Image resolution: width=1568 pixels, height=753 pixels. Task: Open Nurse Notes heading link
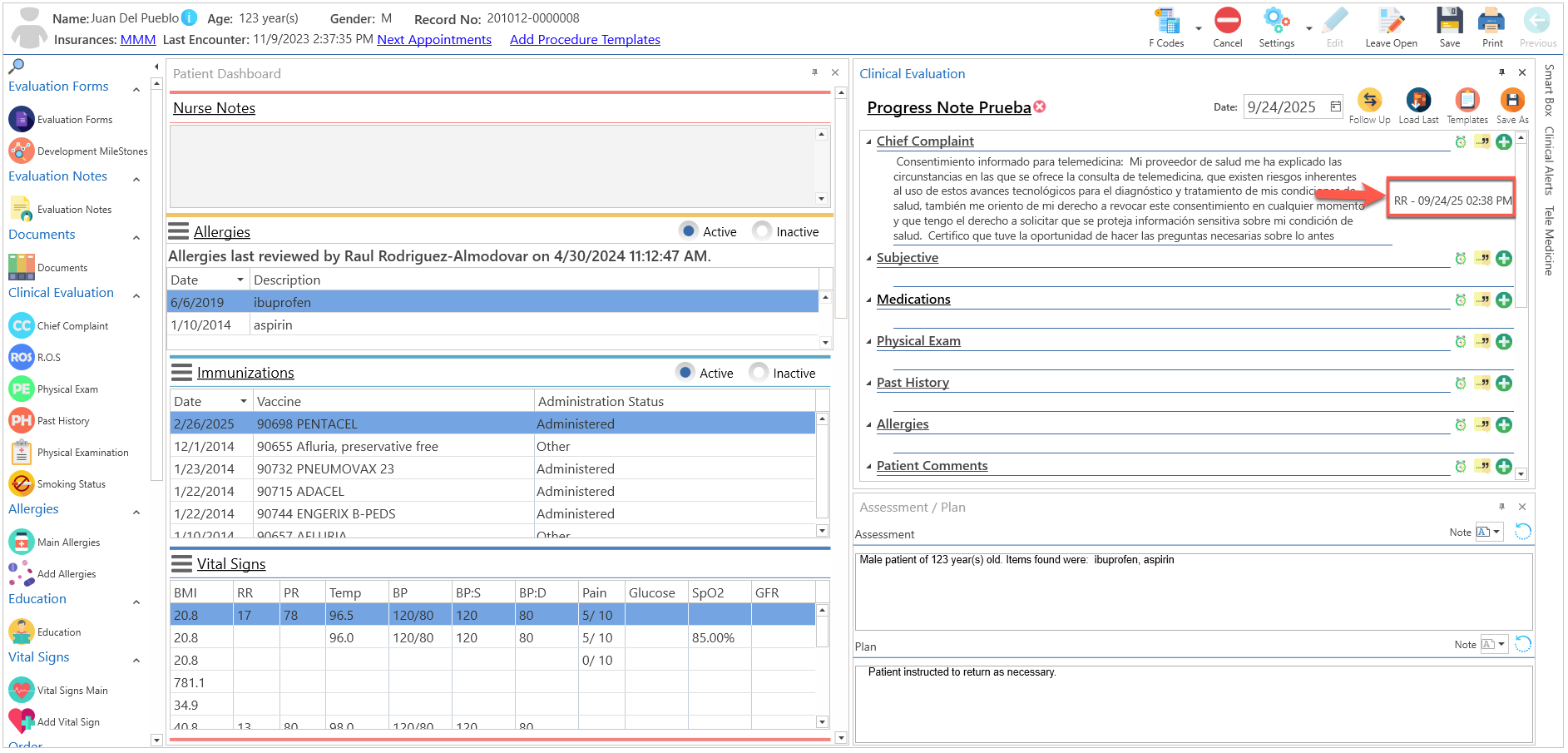pos(214,108)
